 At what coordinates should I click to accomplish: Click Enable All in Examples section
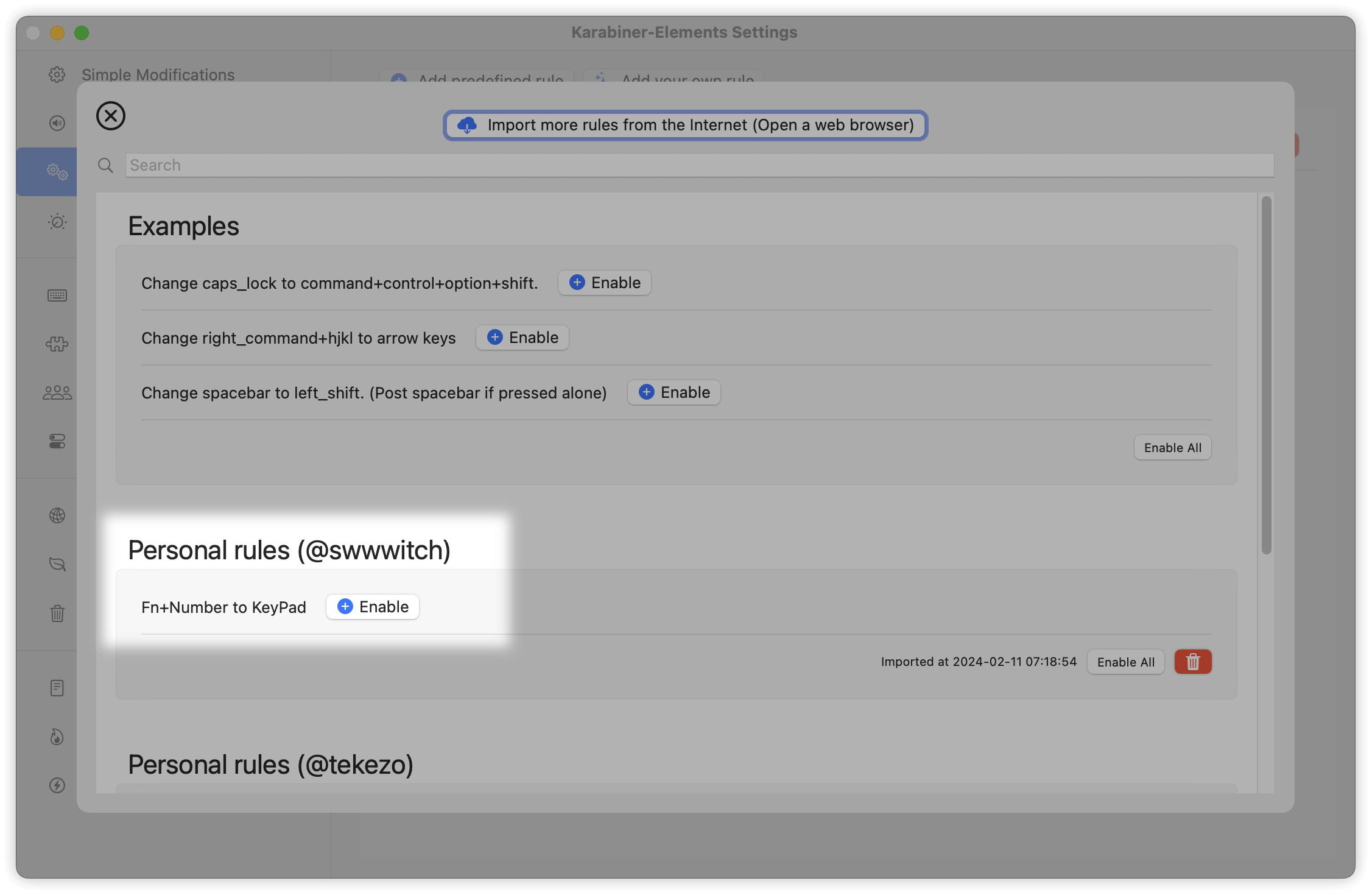coord(1172,448)
